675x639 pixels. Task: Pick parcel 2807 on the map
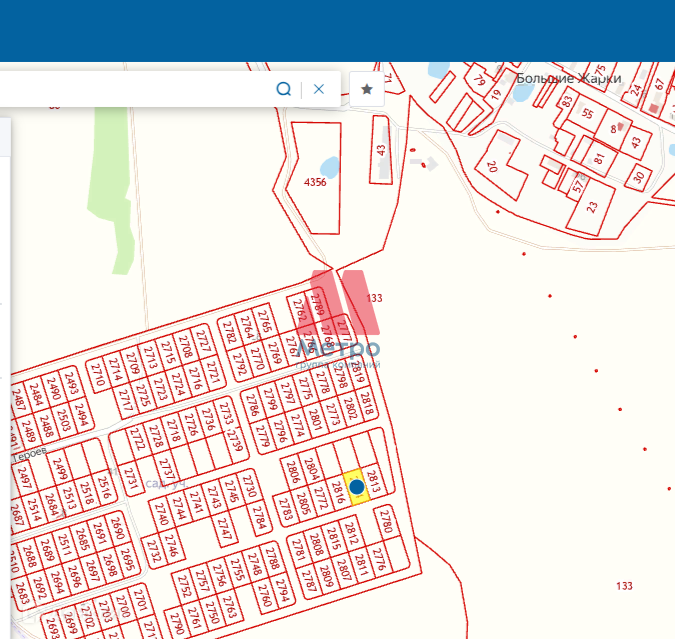[343, 571]
